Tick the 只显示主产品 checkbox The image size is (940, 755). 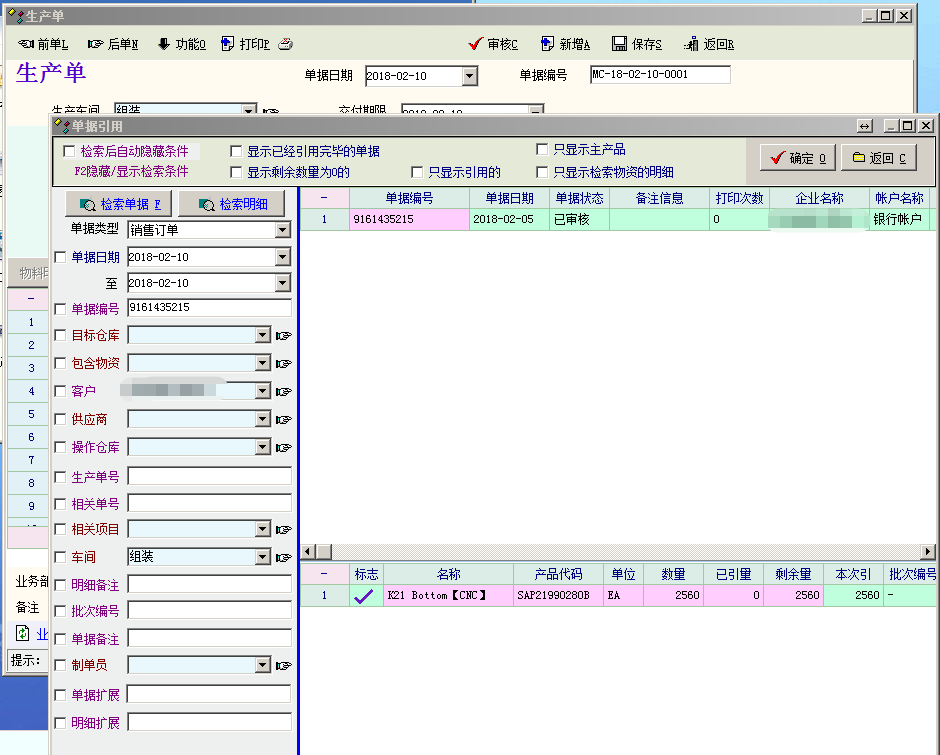[x=543, y=150]
